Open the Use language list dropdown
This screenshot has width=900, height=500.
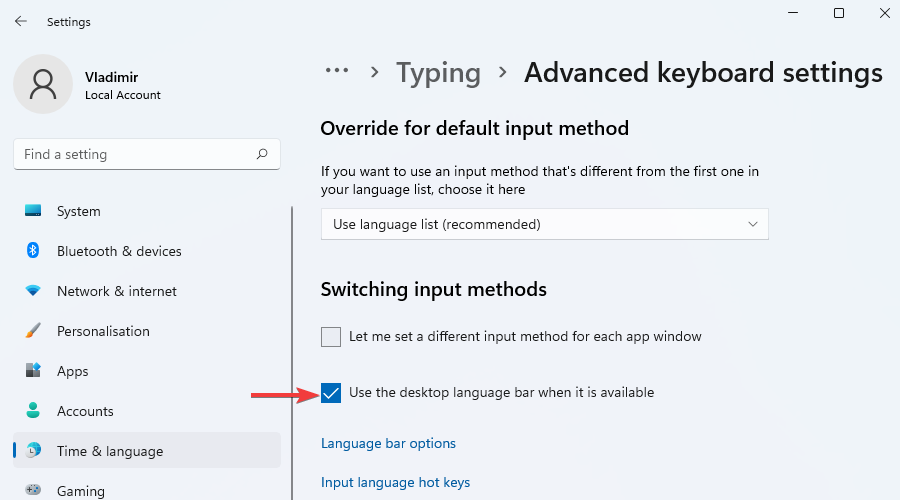tap(544, 224)
